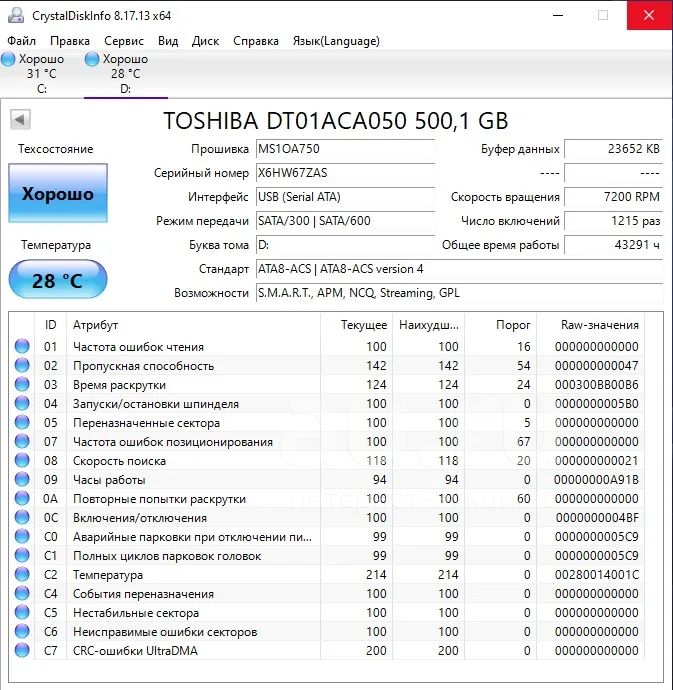
Task: Select disk D: tab showing 28 °C
Action: point(125,73)
